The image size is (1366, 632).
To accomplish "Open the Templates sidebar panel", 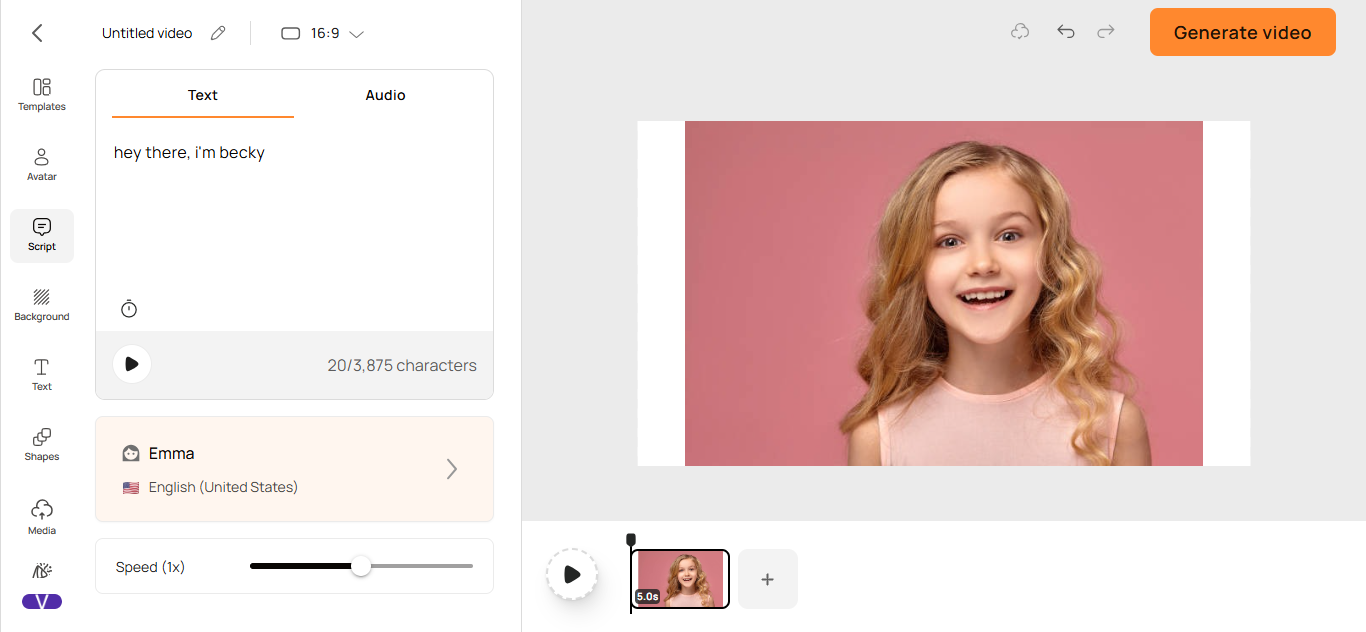I will point(42,95).
